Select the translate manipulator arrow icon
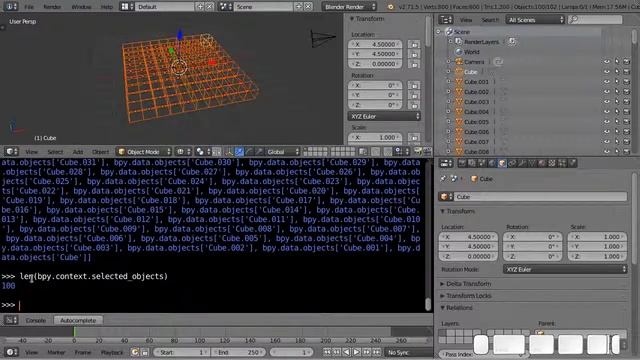 point(239,152)
